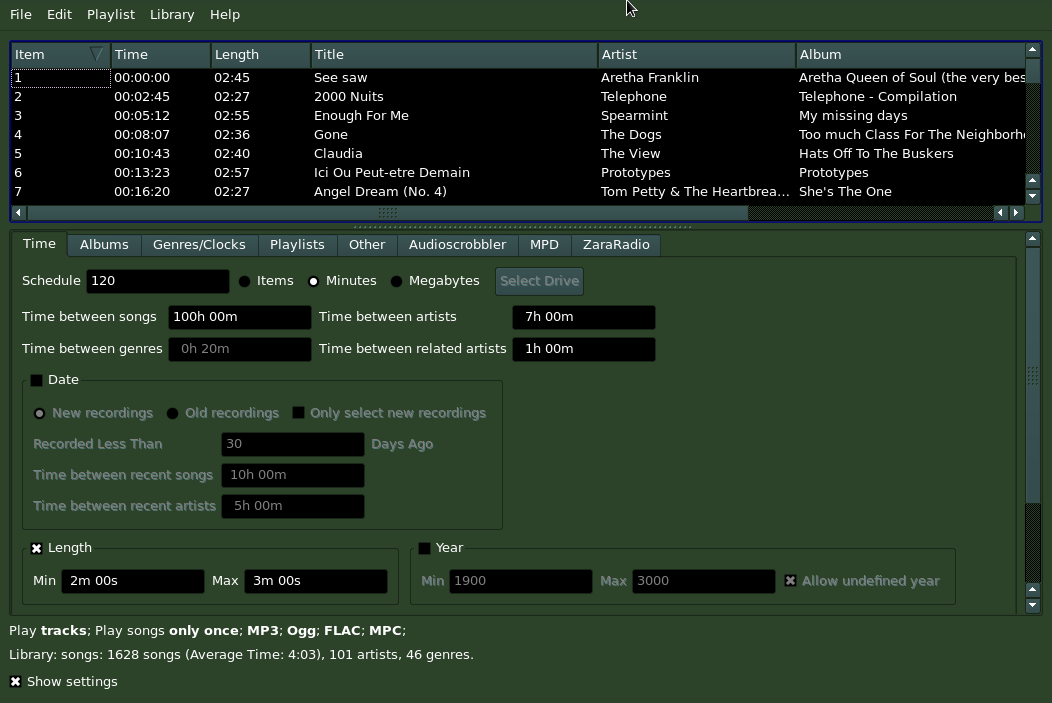Click the Length Min field

click(133, 581)
